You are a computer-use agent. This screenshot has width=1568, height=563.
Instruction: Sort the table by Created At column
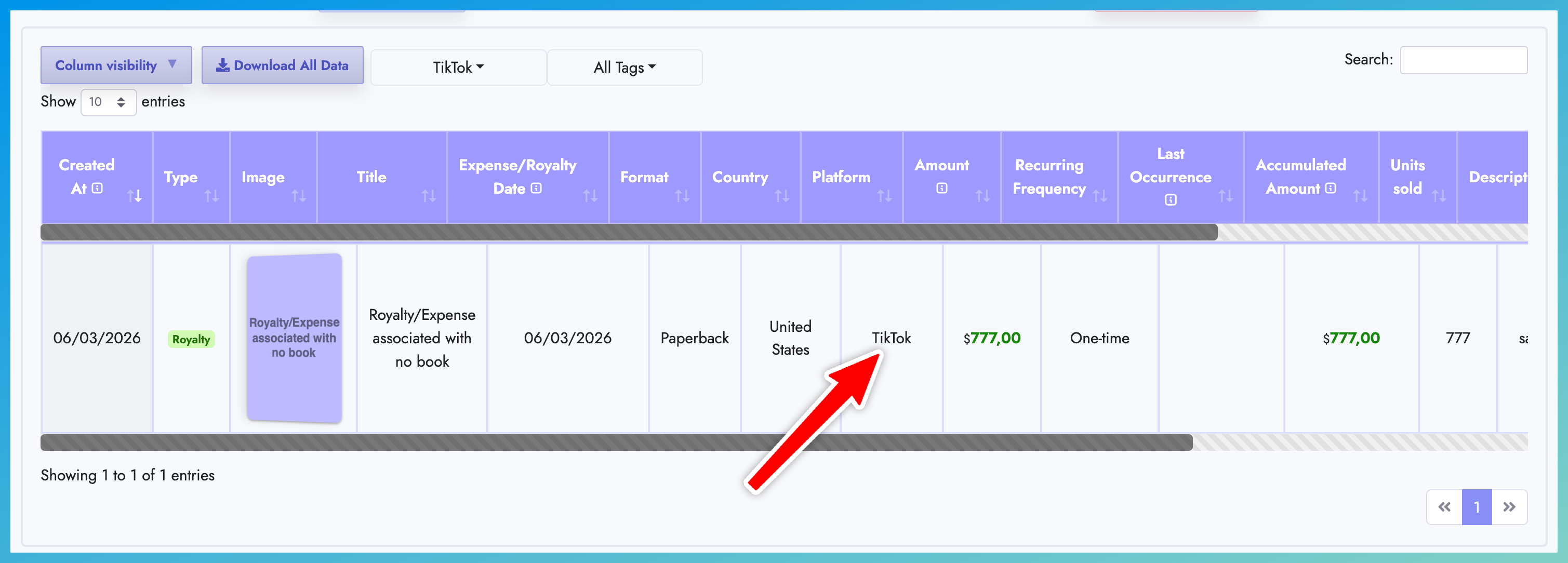pyautogui.click(x=136, y=196)
